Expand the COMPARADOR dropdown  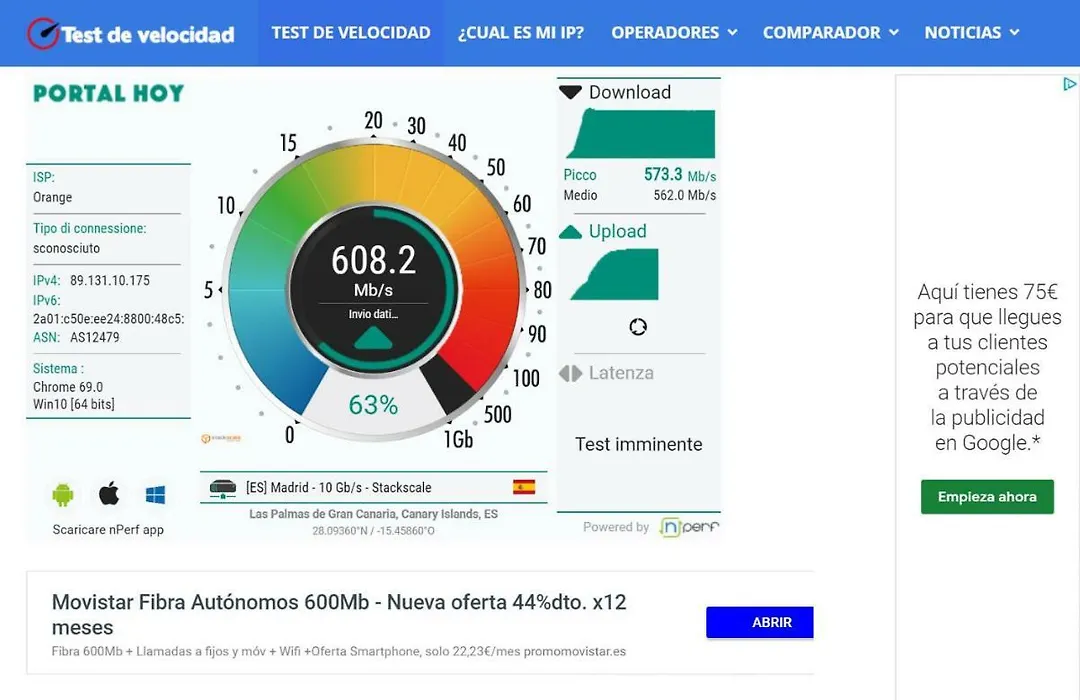(831, 32)
